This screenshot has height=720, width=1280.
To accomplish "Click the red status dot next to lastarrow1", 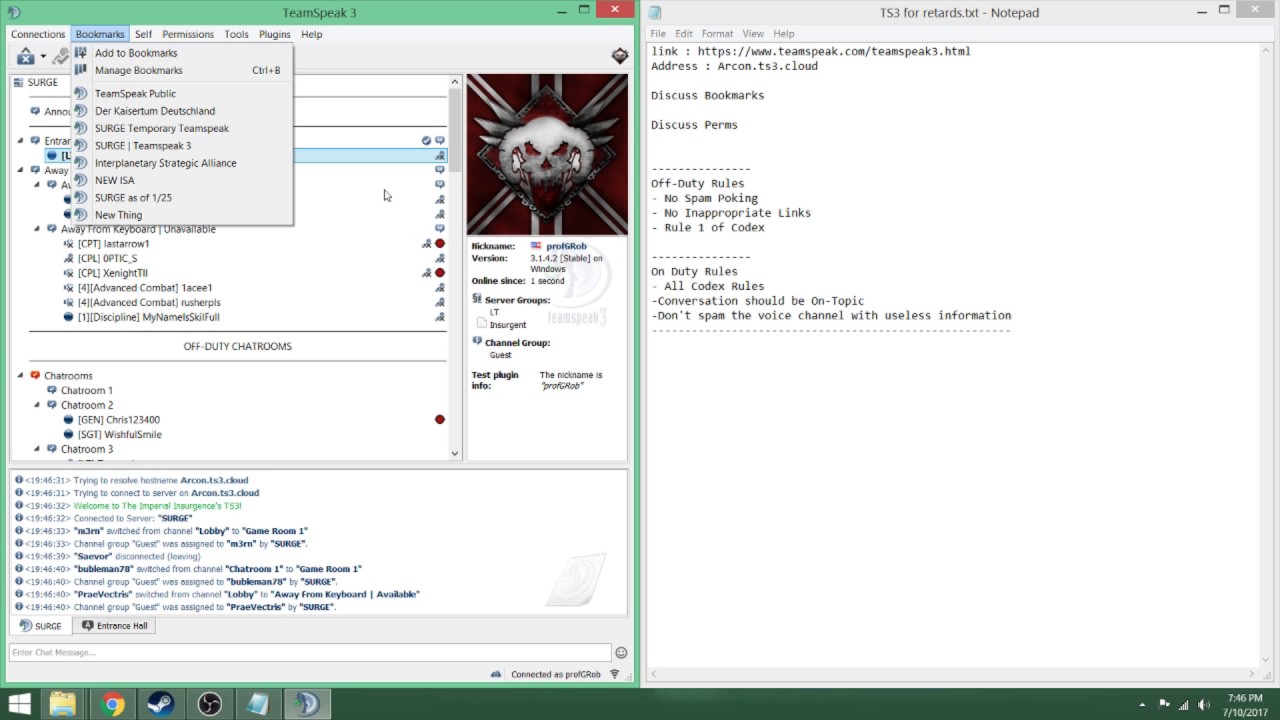I will point(440,244).
